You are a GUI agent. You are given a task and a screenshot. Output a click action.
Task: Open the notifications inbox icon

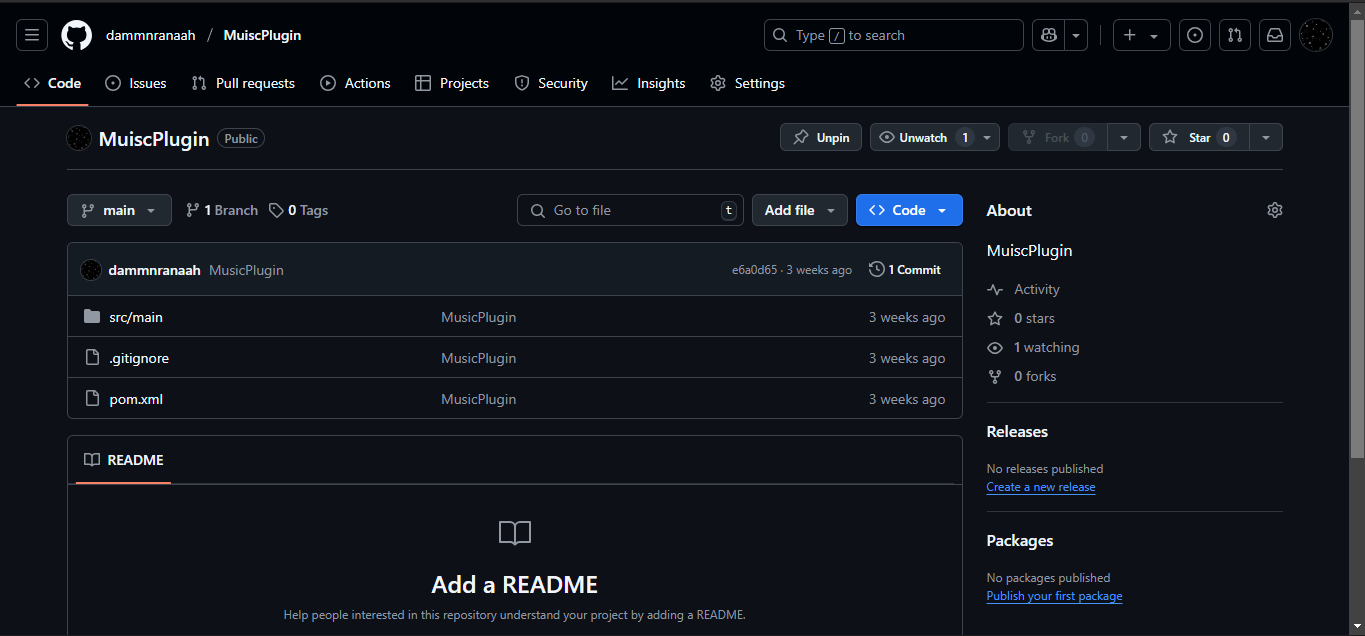1275,35
